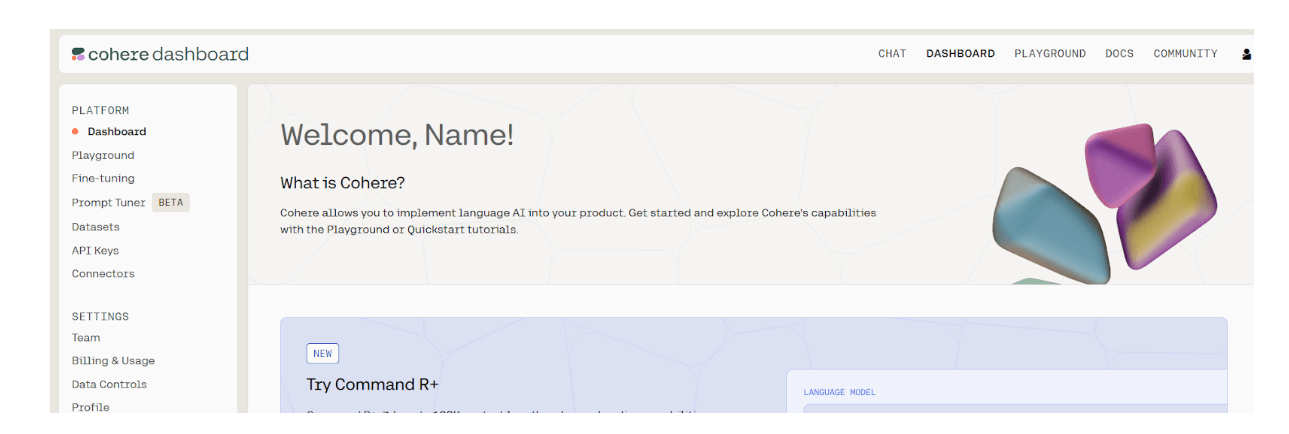Open Team settings
This screenshot has height=434, width=1289.
point(86,338)
